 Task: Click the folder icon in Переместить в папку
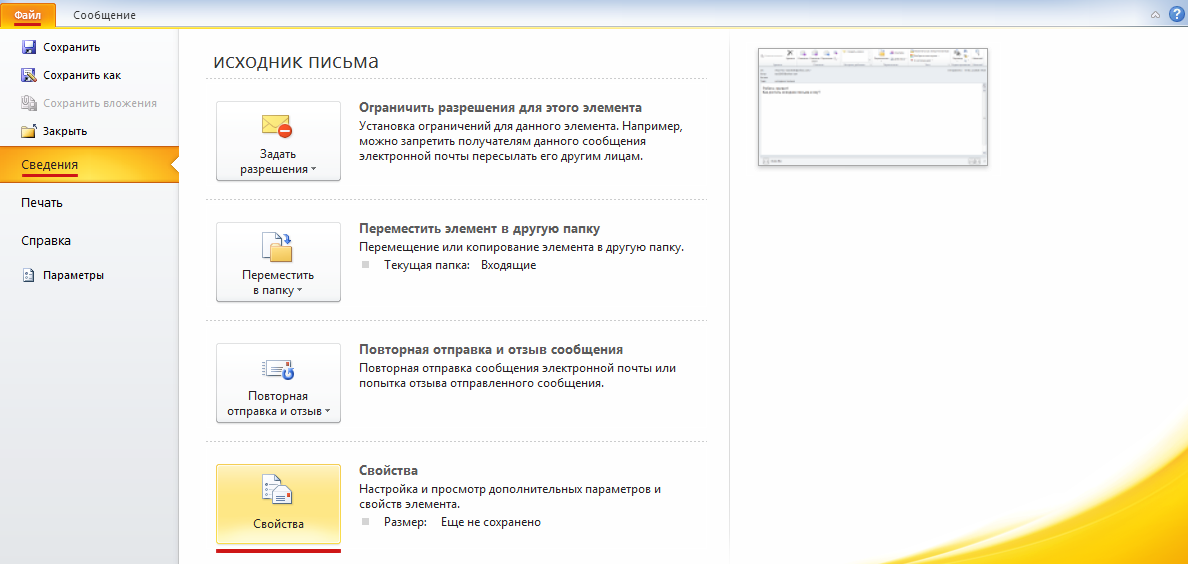pos(277,246)
